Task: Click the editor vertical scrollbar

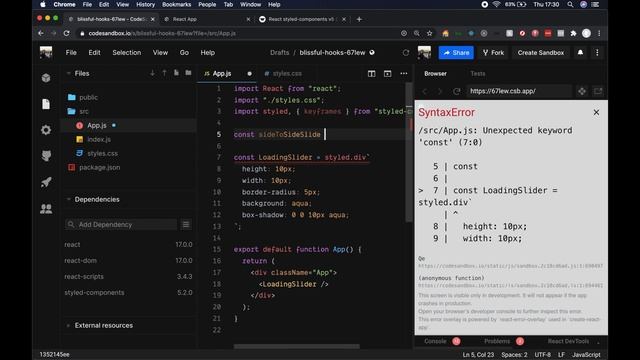Action: (x=409, y=153)
